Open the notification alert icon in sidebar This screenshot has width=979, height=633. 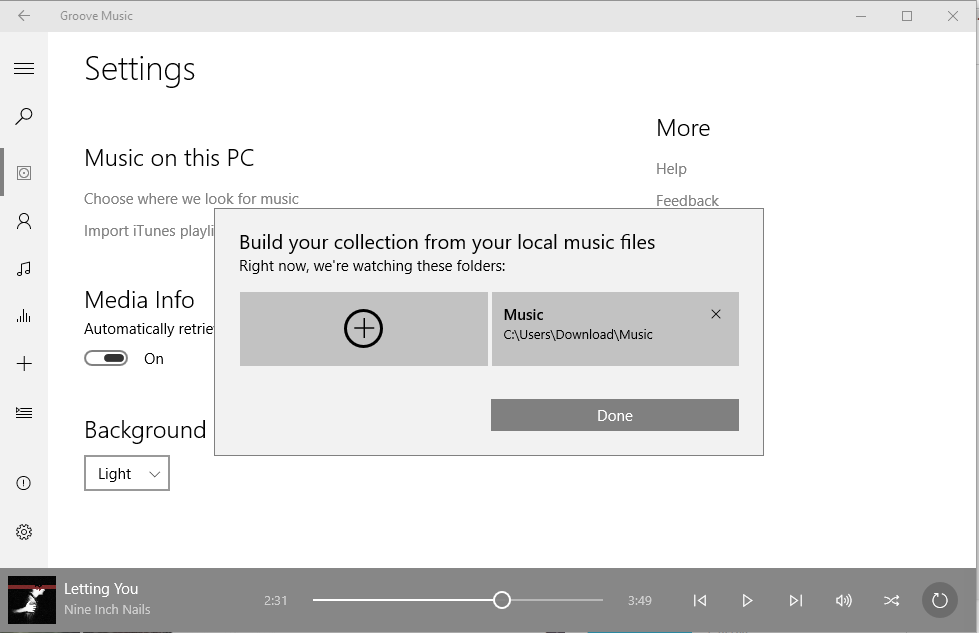point(24,483)
